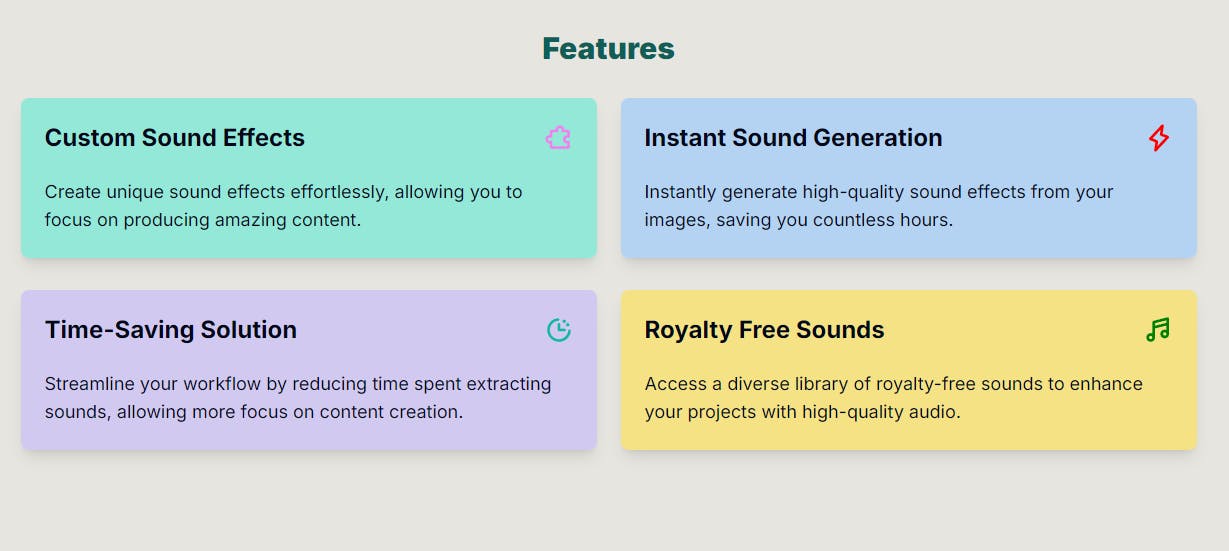This screenshot has width=1229, height=551.
Task: Click the Custom Sound Effects description text
Action: pyautogui.click(x=284, y=205)
